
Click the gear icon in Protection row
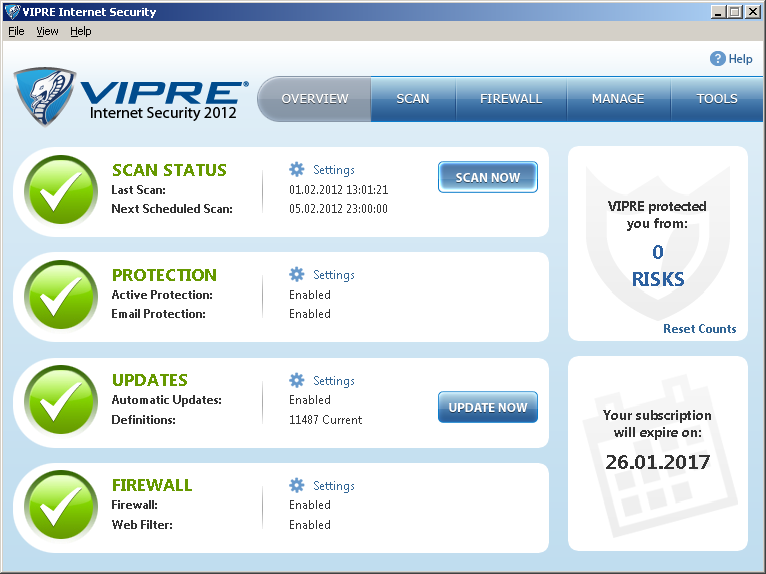click(296, 275)
